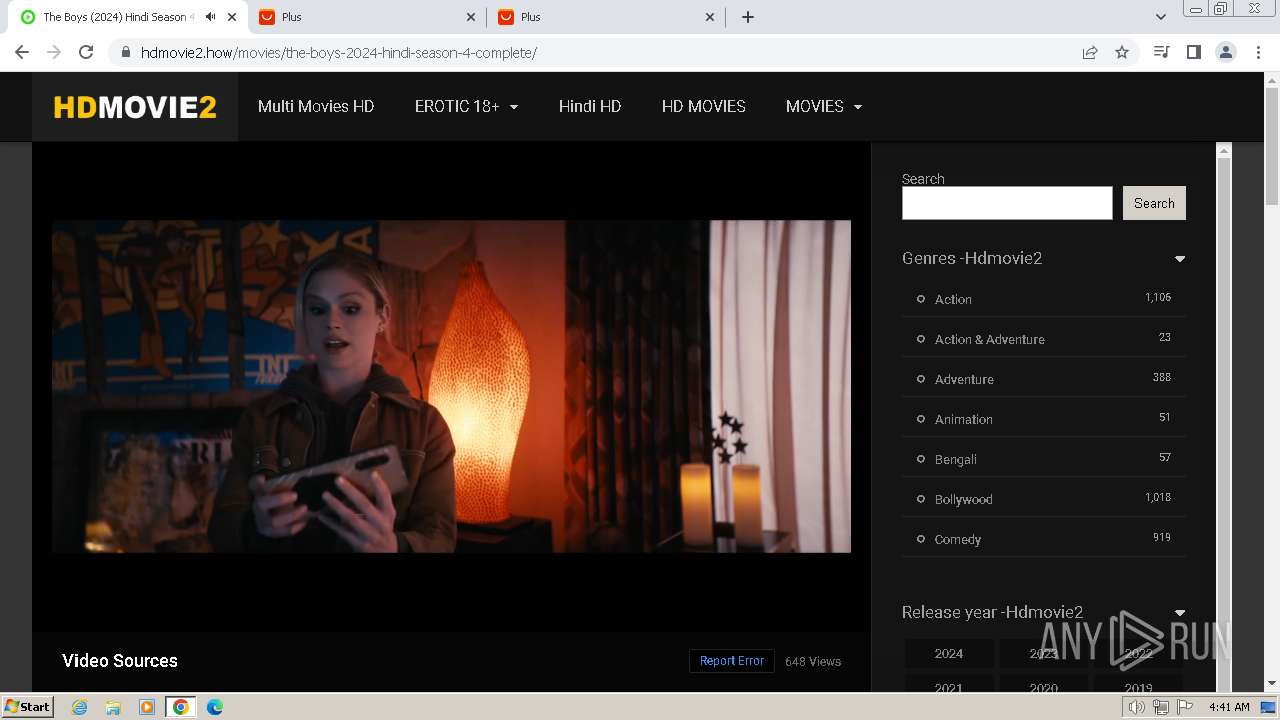Click the taskbar clock 4:41 AM

[1229, 707]
